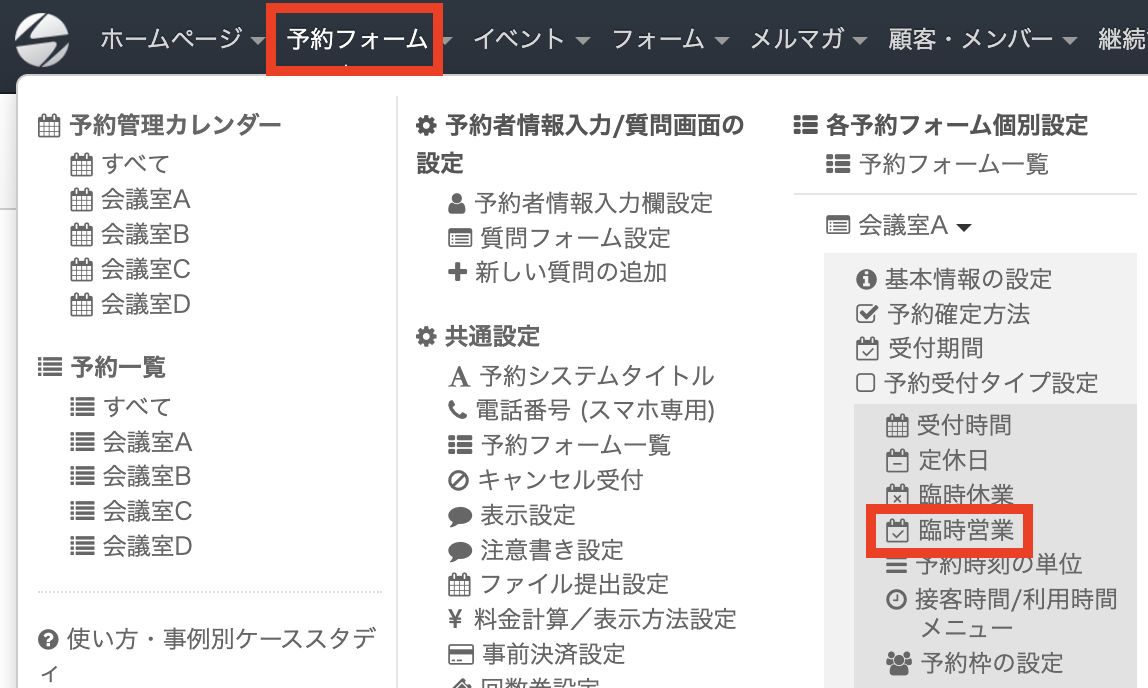The height and width of the screenshot is (688, 1148).
Task: Expand the イベント dropdown in the navbar
Action: 532,39
